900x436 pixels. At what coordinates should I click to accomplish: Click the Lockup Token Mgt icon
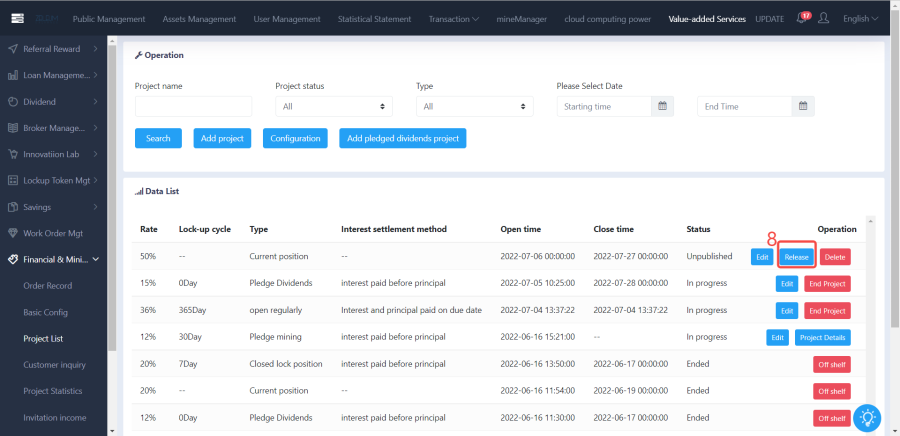(x=13, y=181)
